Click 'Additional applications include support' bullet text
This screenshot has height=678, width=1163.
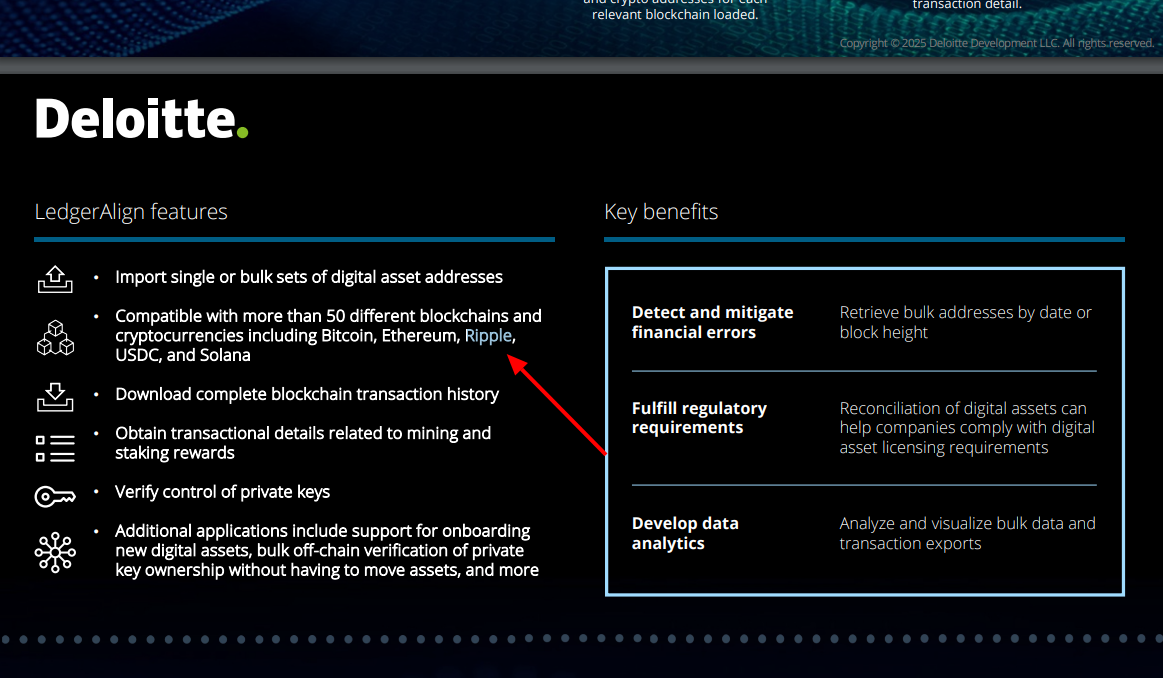pos(327,550)
